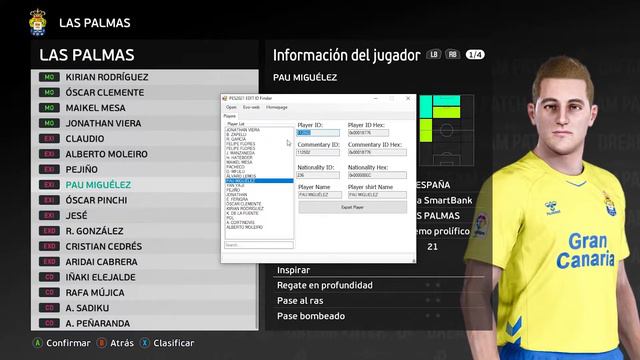Select JONATHAN VIERA in squad list
This screenshot has height=360, width=640.
coord(144,123)
